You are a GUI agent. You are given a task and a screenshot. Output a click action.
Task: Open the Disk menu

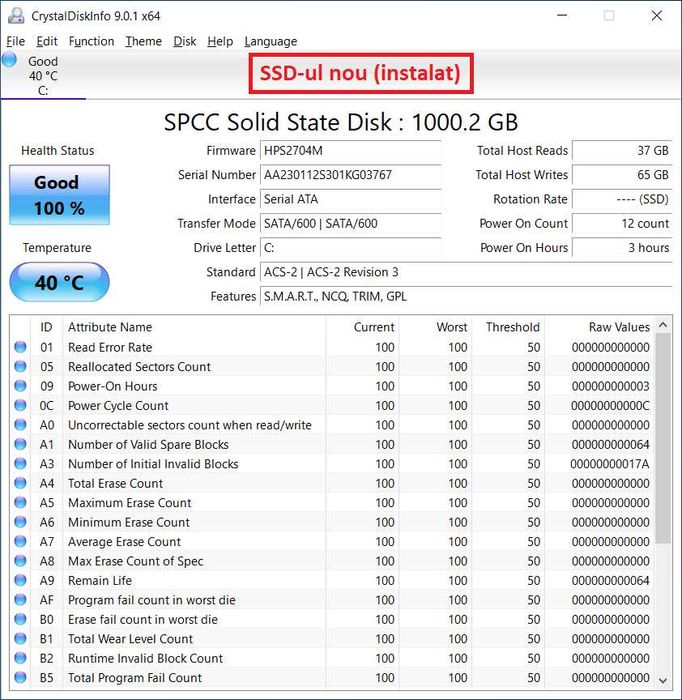(x=185, y=41)
